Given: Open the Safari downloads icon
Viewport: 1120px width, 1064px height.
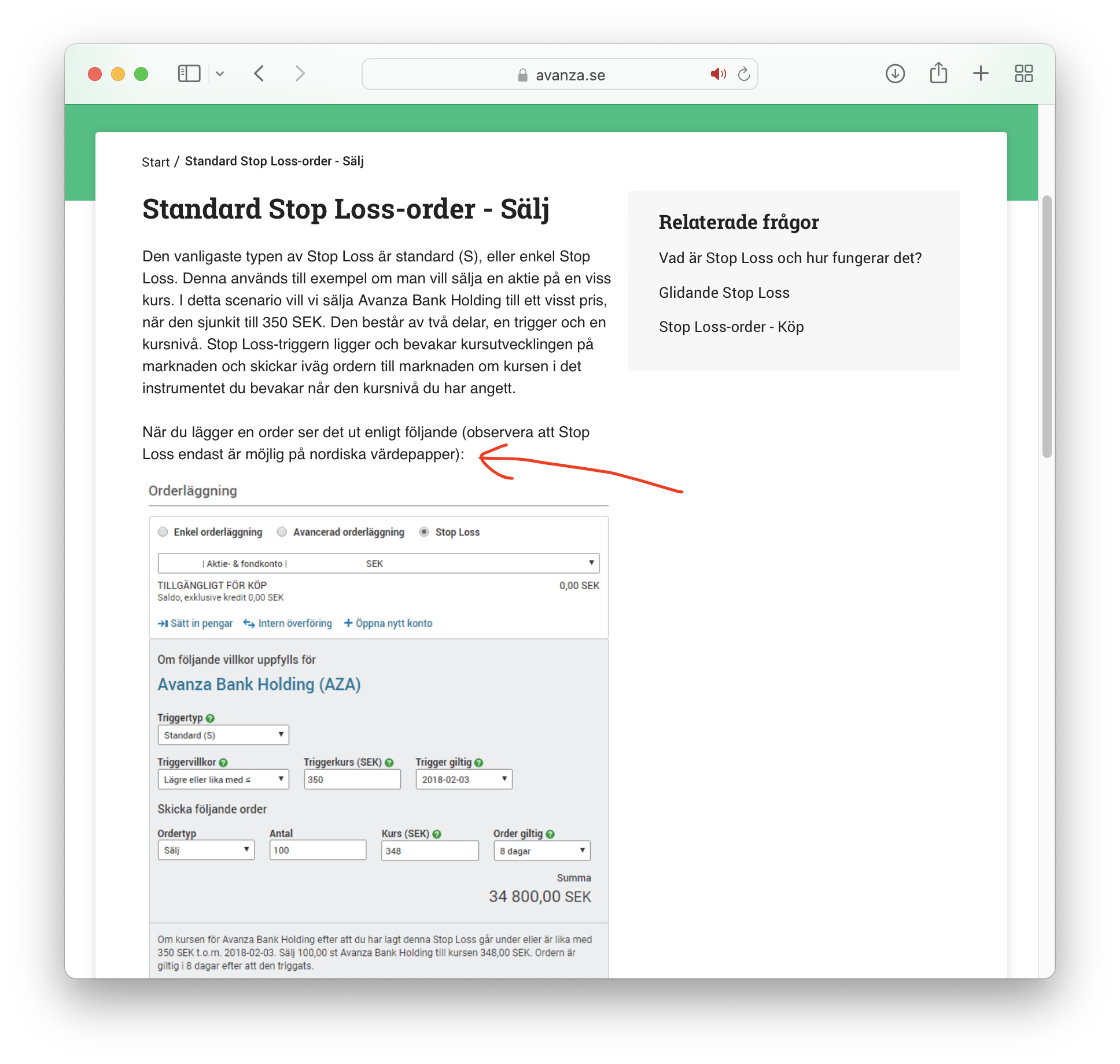Looking at the screenshot, I should (895, 73).
